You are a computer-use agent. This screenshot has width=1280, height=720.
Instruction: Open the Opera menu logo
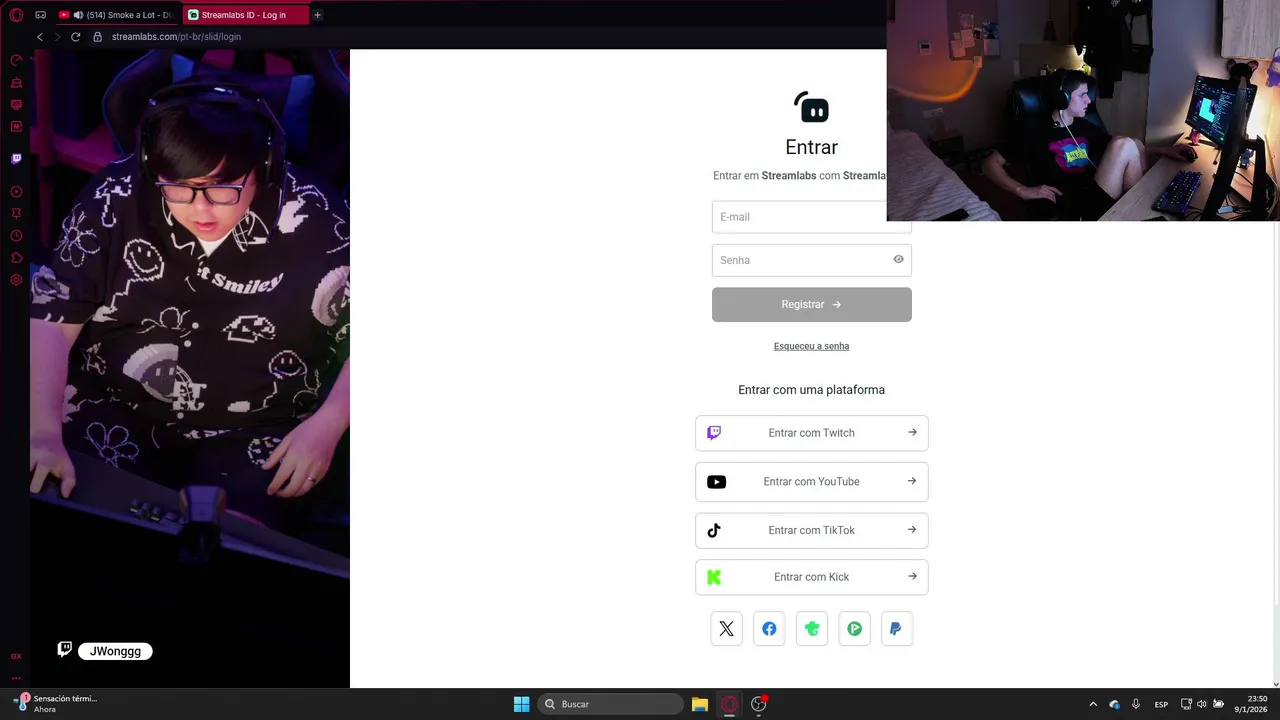16,15
